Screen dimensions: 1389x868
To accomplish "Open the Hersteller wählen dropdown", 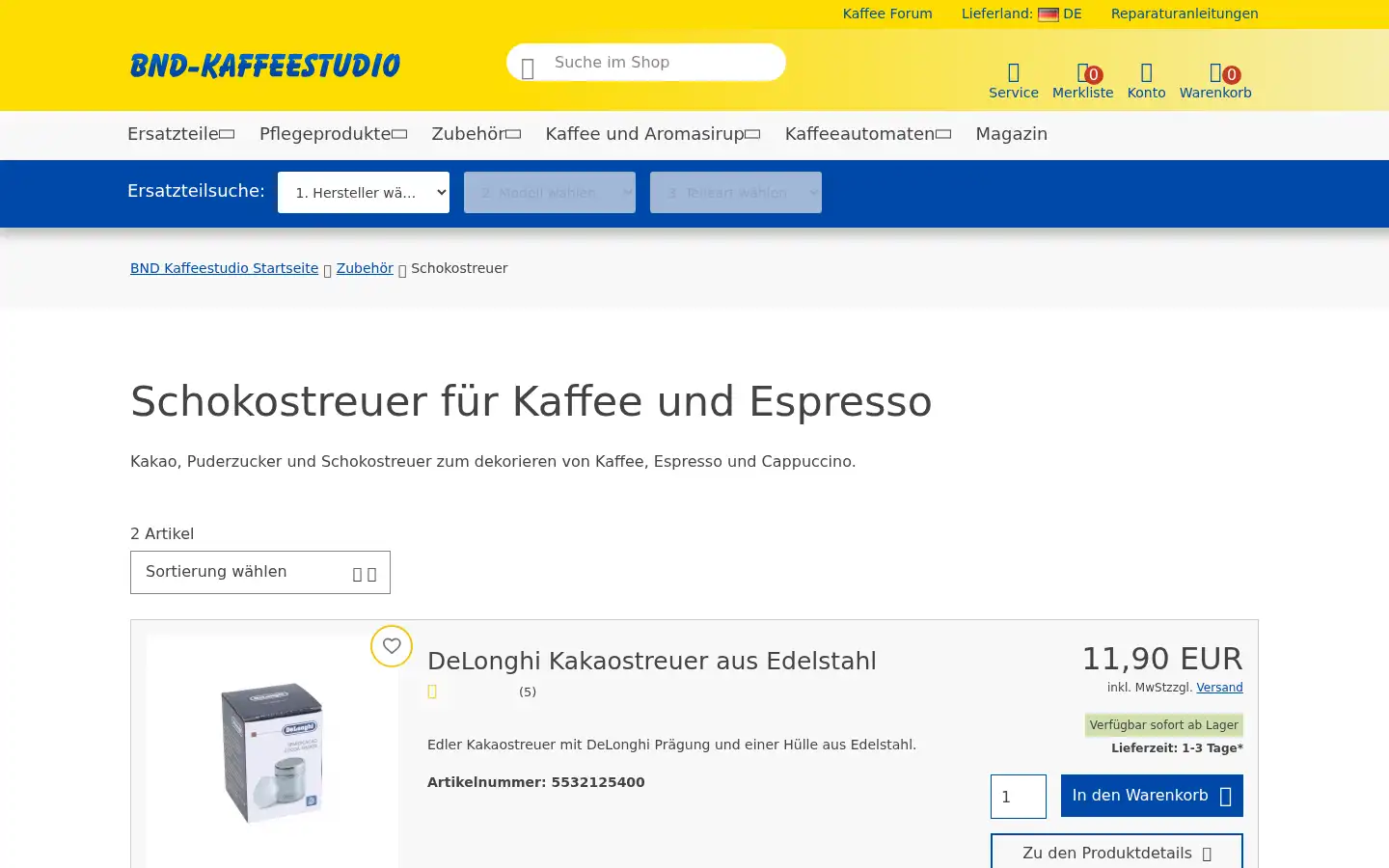I will click(x=364, y=192).
